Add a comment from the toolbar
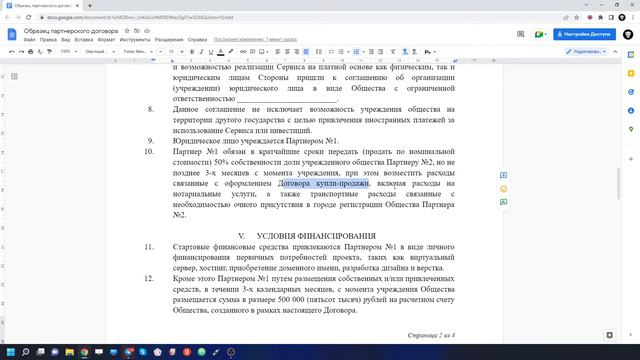This screenshot has height=360, width=640. pos(253,52)
